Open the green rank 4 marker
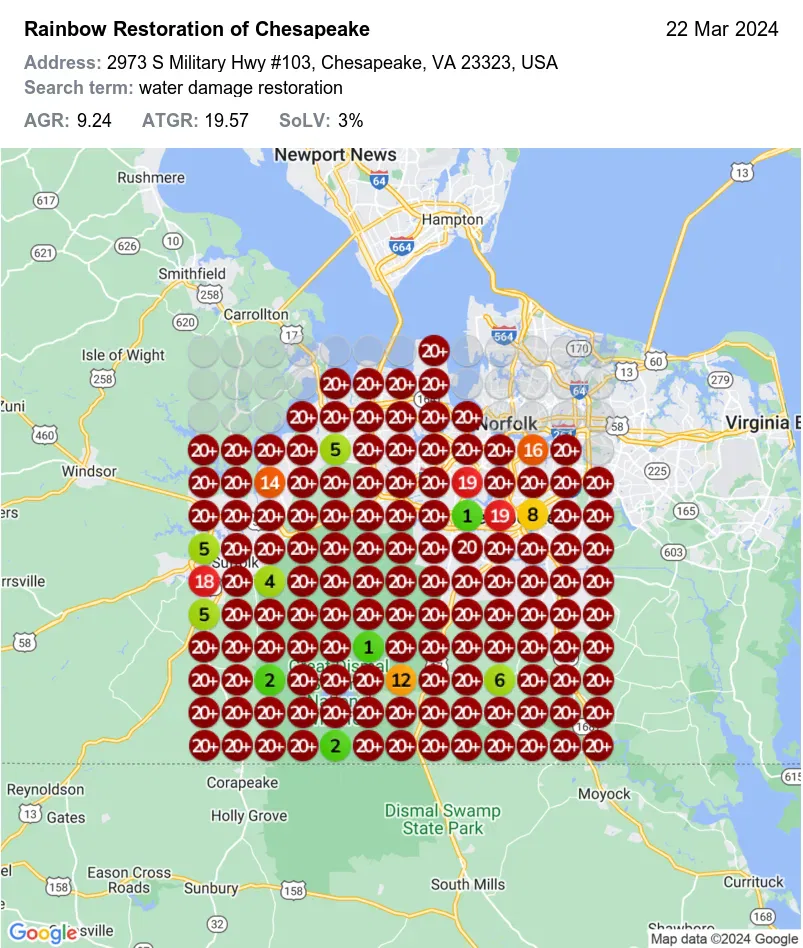 pyautogui.click(x=269, y=582)
